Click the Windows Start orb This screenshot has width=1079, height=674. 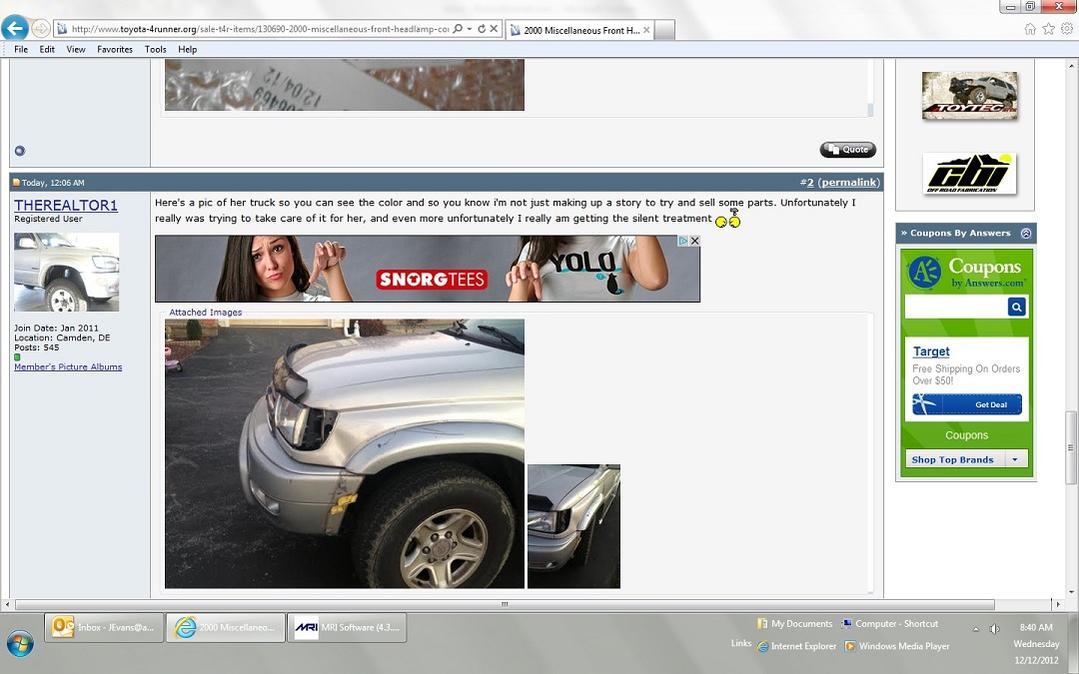[20, 643]
